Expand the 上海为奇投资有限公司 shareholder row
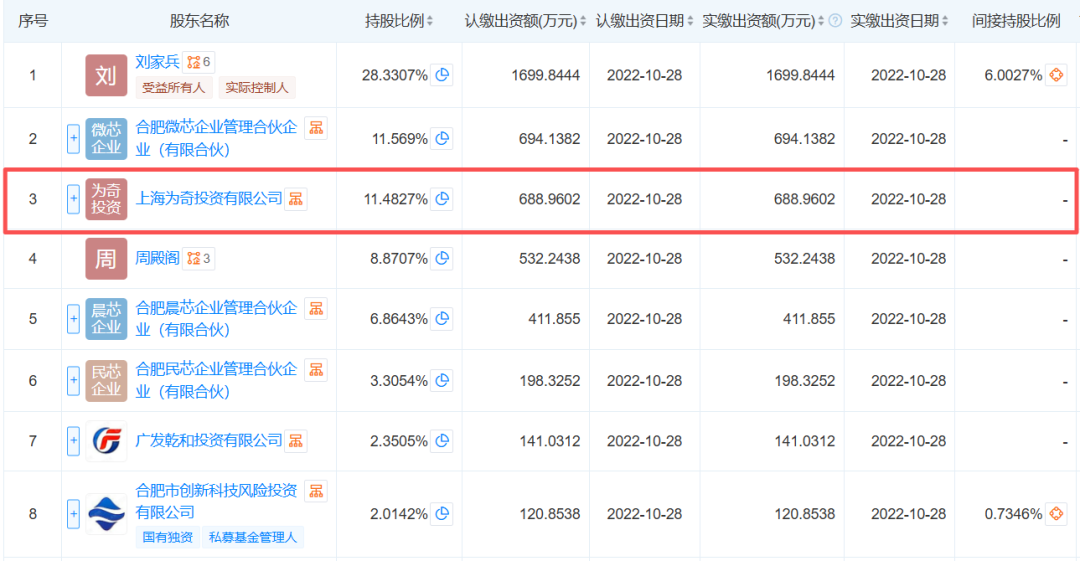The image size is (1080, 561). [x=73, y=199]
